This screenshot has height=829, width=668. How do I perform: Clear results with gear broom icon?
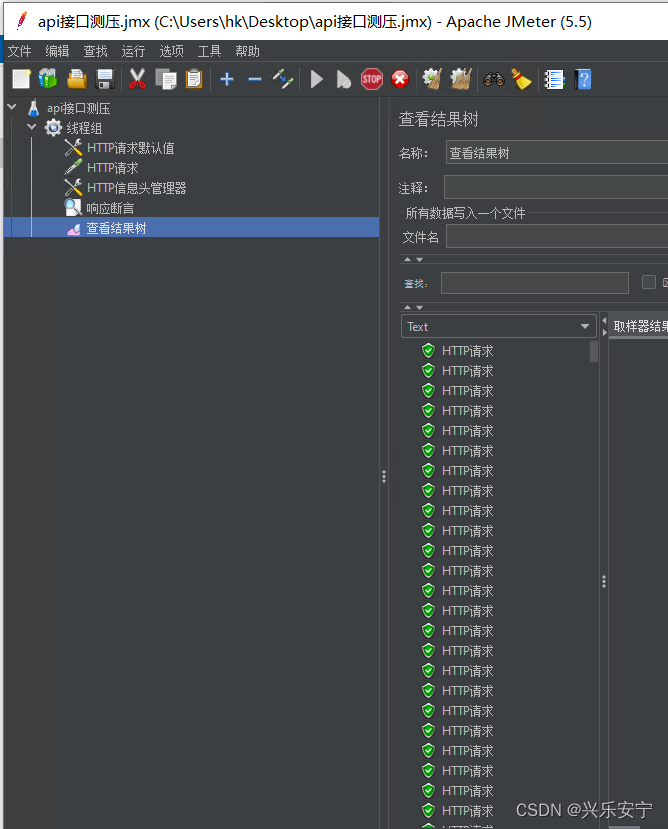coord(432,79)
